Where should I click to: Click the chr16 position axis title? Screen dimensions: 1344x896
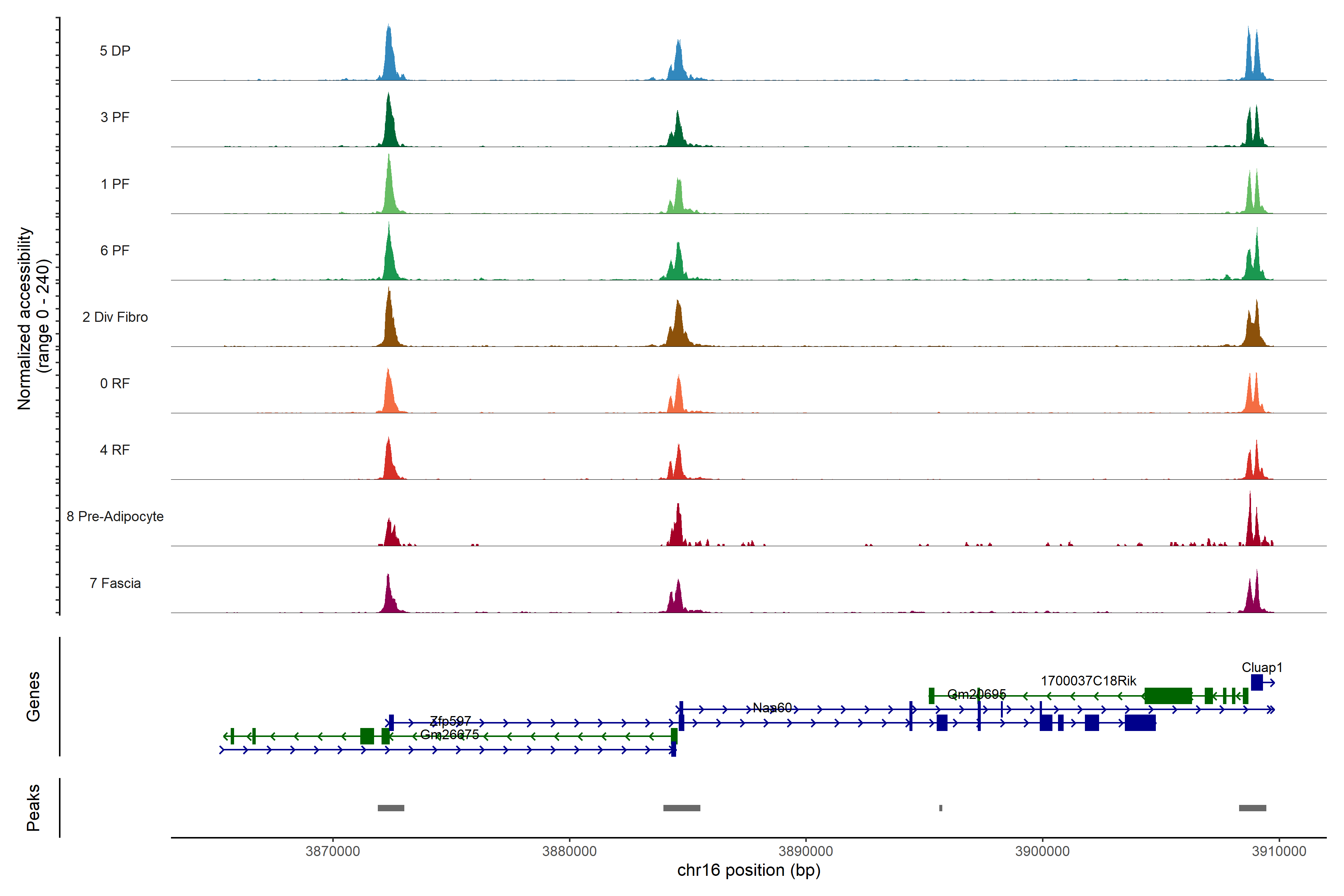[x=749, y=870]
